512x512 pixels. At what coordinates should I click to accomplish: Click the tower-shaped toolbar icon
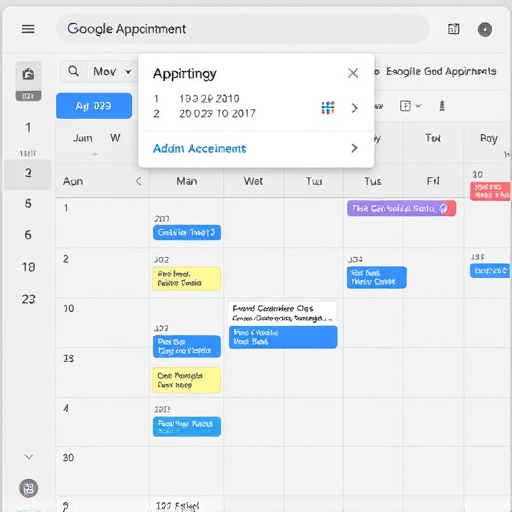click(x=442, y=106)
